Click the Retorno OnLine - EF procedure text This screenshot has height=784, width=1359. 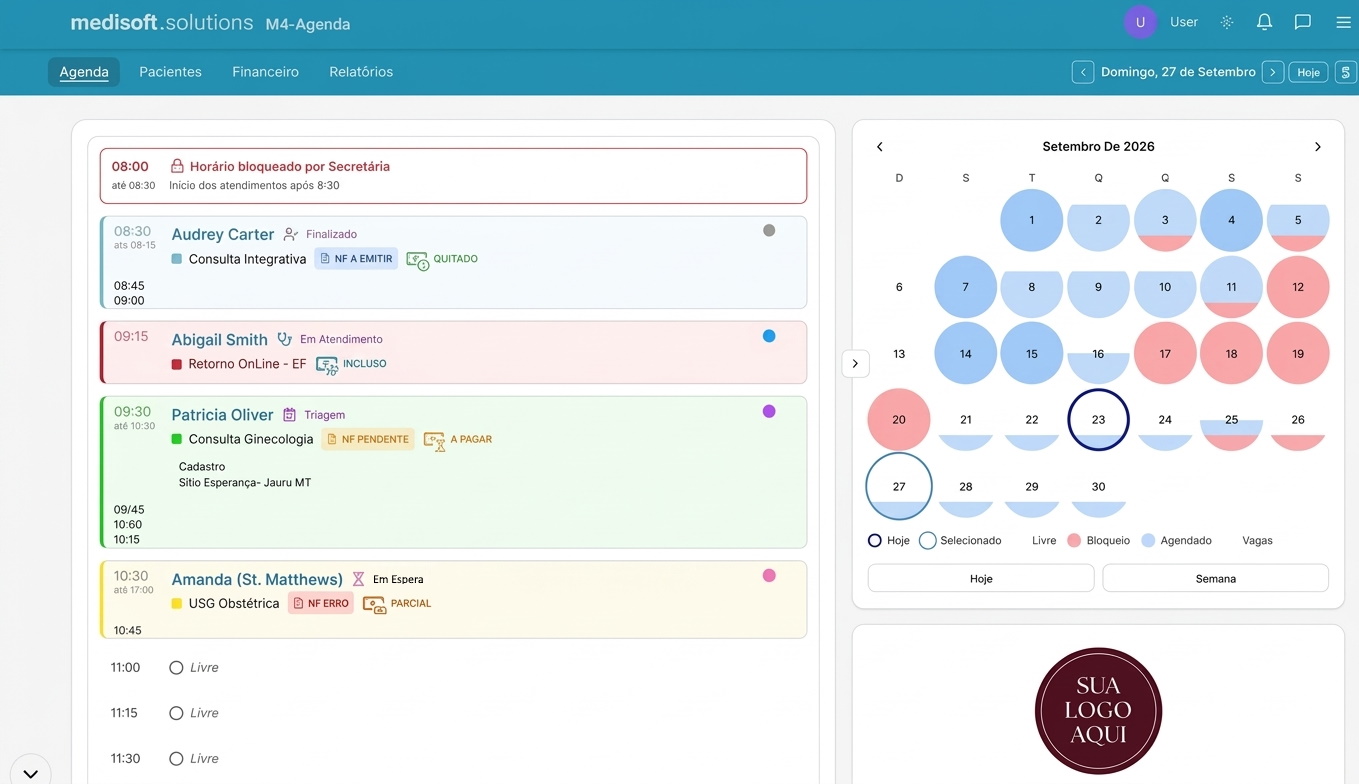247,364
